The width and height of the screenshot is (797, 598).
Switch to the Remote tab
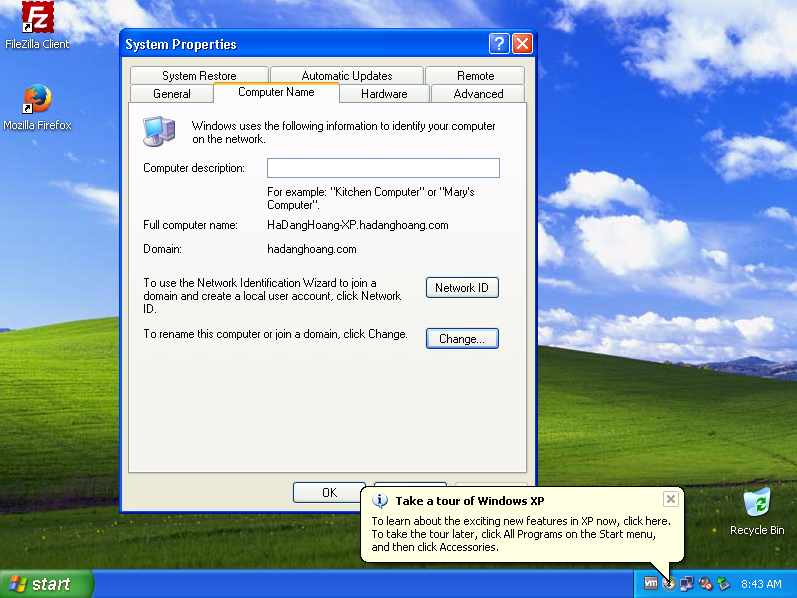click(475, 76)
